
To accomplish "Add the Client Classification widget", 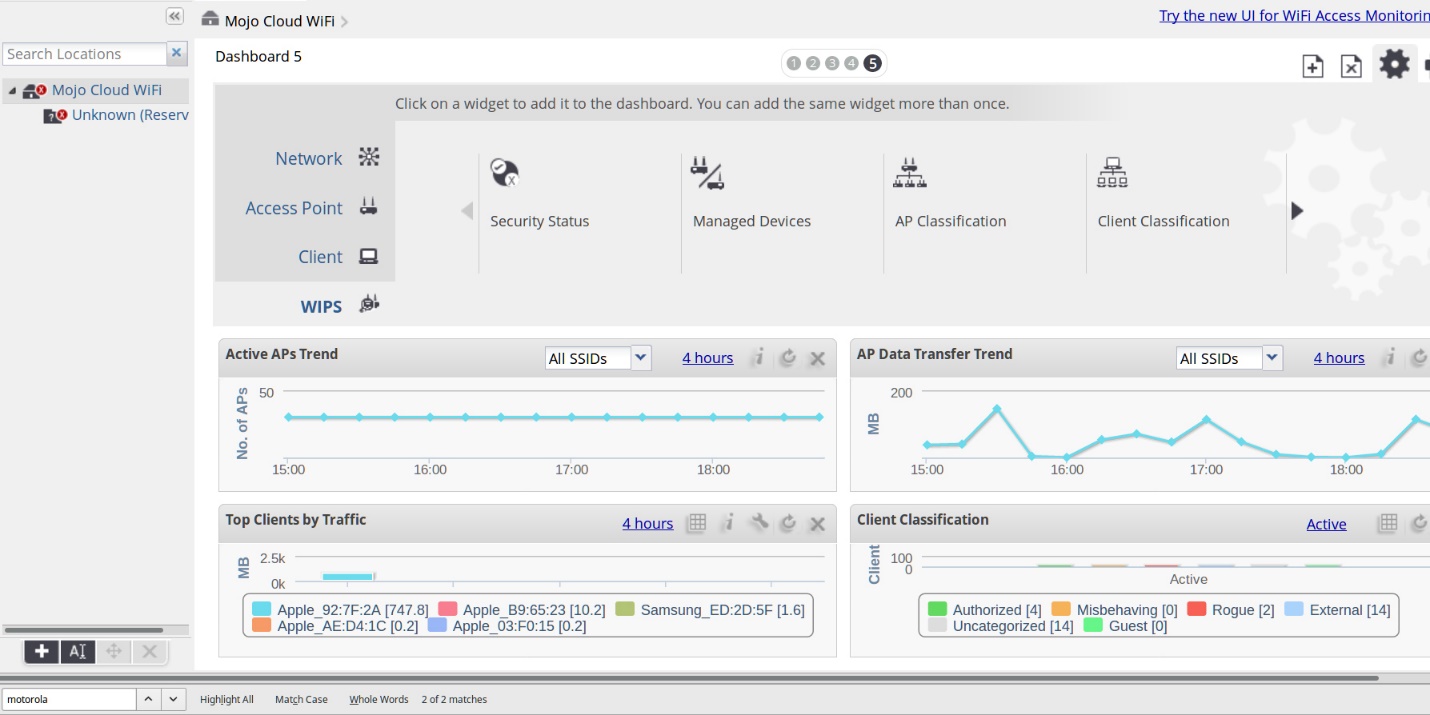I will click(1163, 190).
